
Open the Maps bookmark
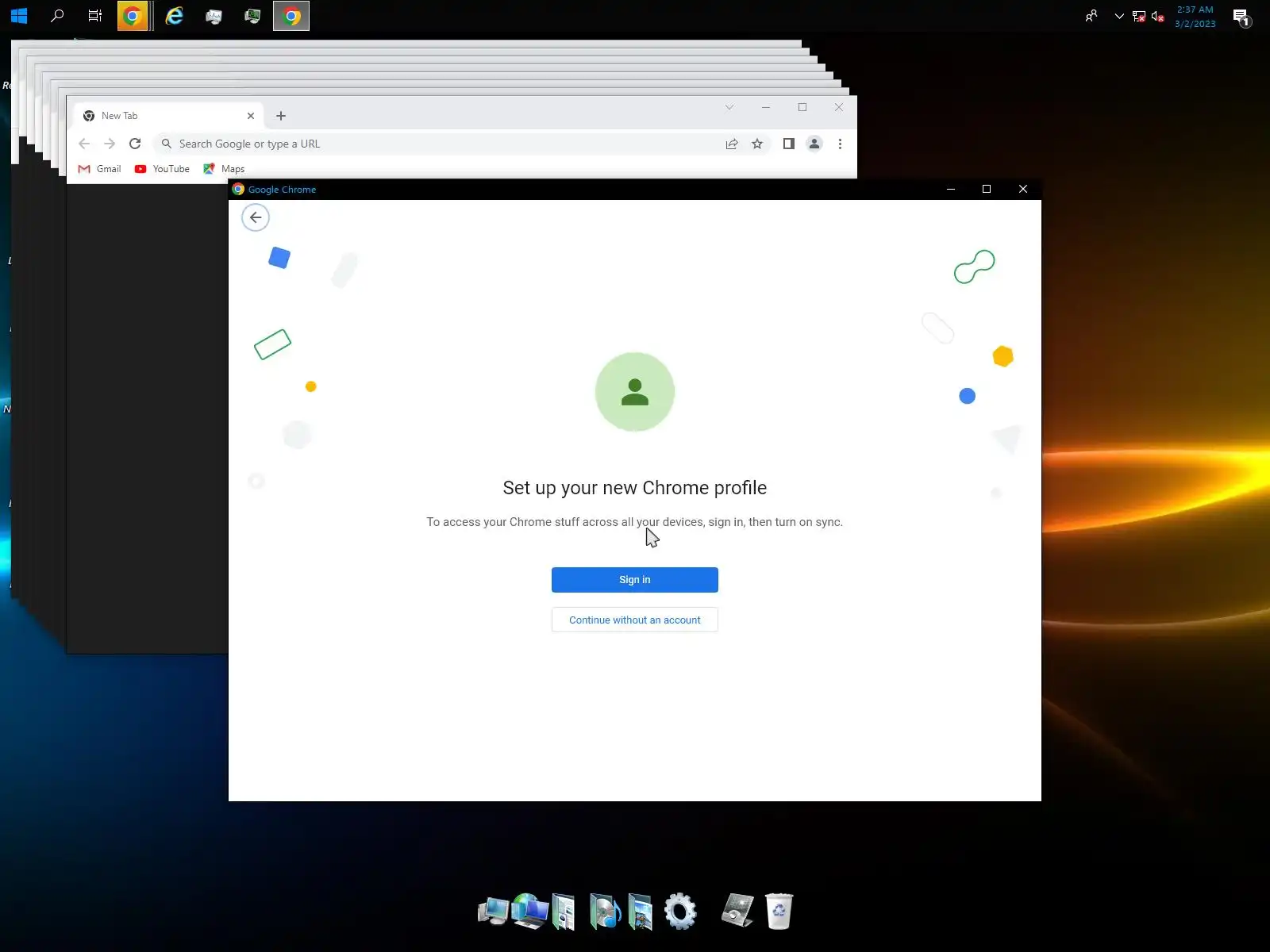tap(224, 169)
